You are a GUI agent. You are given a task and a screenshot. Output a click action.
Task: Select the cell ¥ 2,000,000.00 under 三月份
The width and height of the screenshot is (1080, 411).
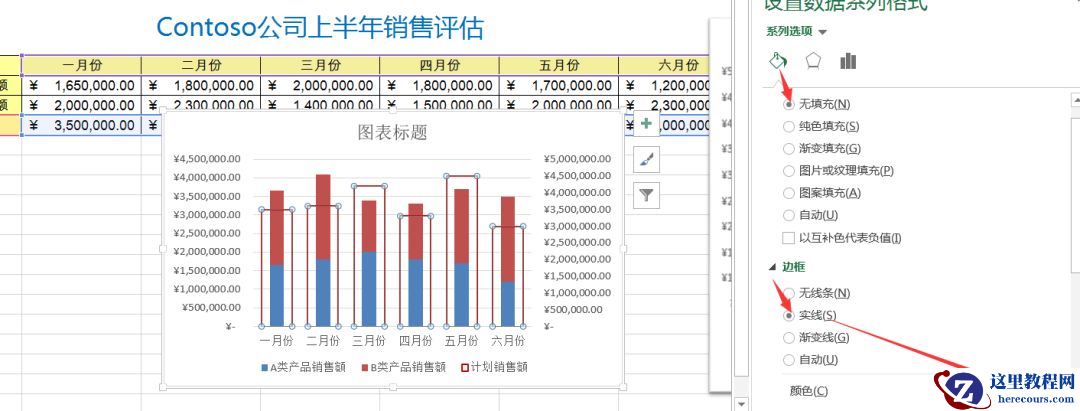[320, 85]
